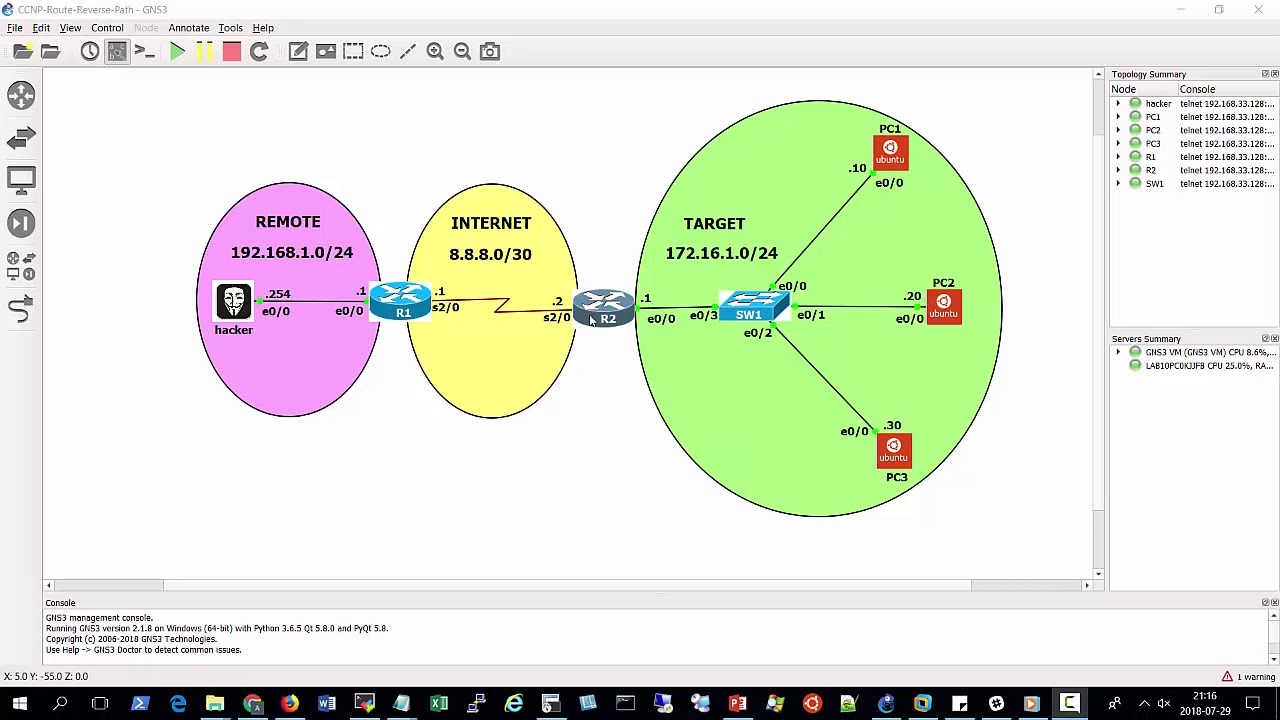Select the Add a link cable tool
This screenshot has width=1280, height=720.
point(21,310)
